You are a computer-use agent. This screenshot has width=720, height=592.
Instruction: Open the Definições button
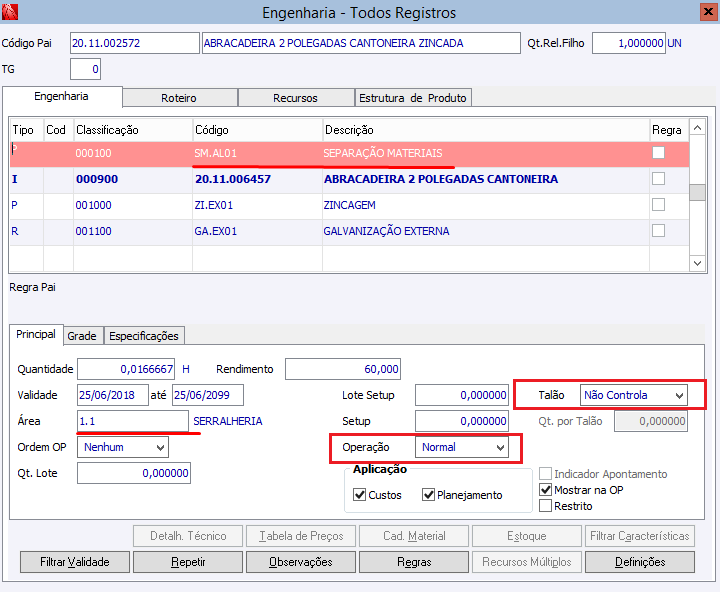640,562
